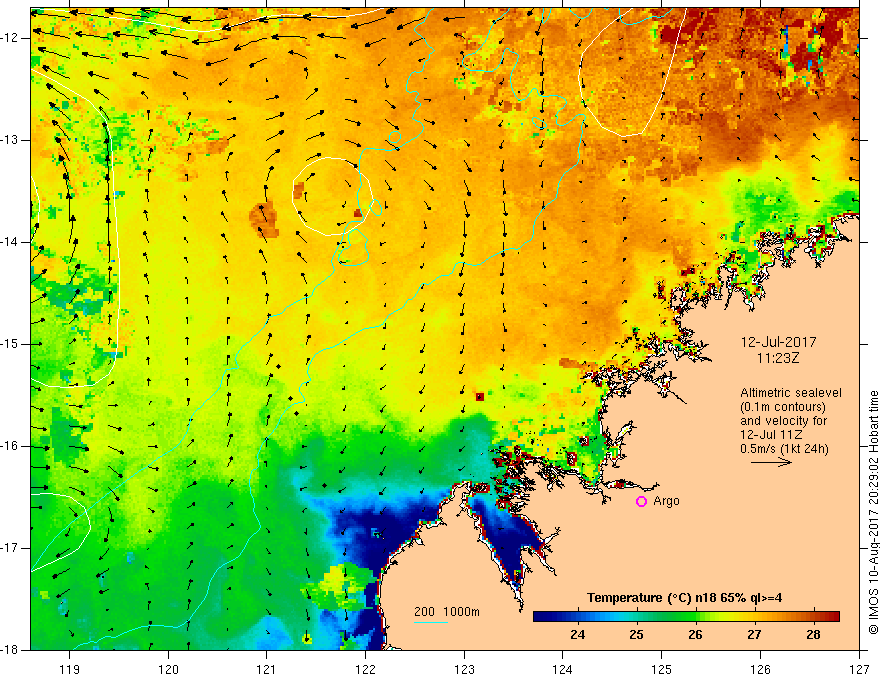The width and height of the screenshot is (880, 680).
Task: Click the longitude 121 axis label
Action: click(267, 669)
